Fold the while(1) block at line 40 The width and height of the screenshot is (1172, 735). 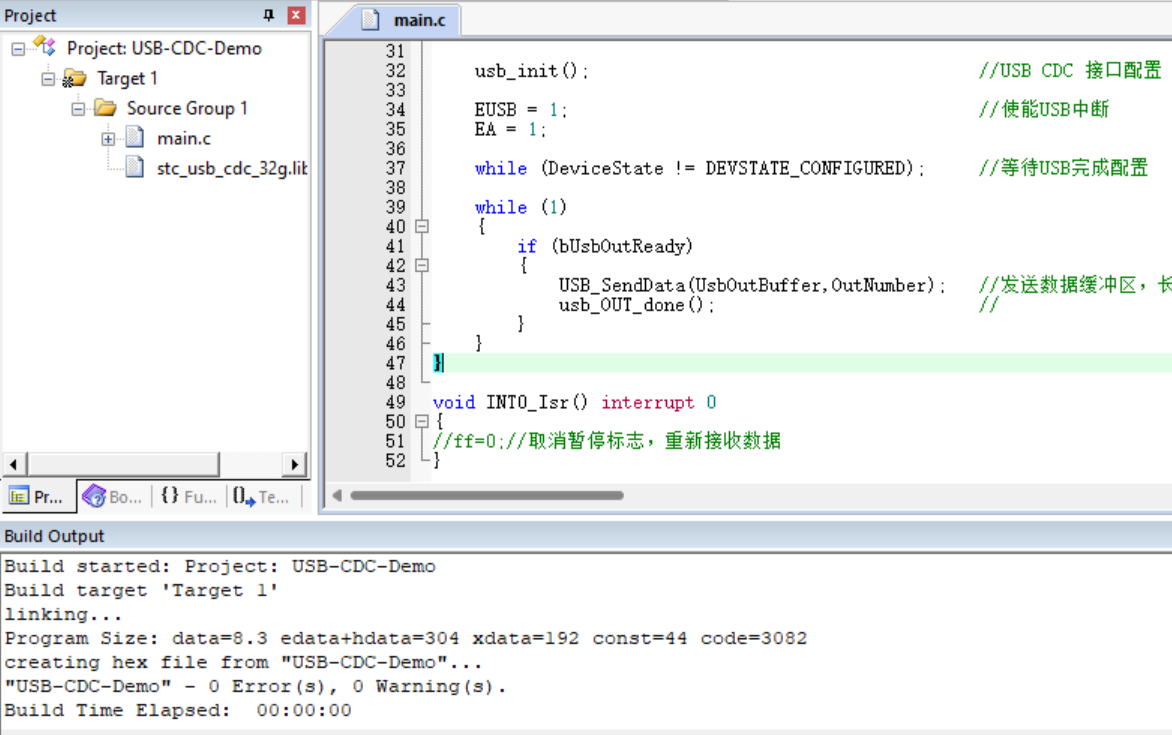click(422, 227)
